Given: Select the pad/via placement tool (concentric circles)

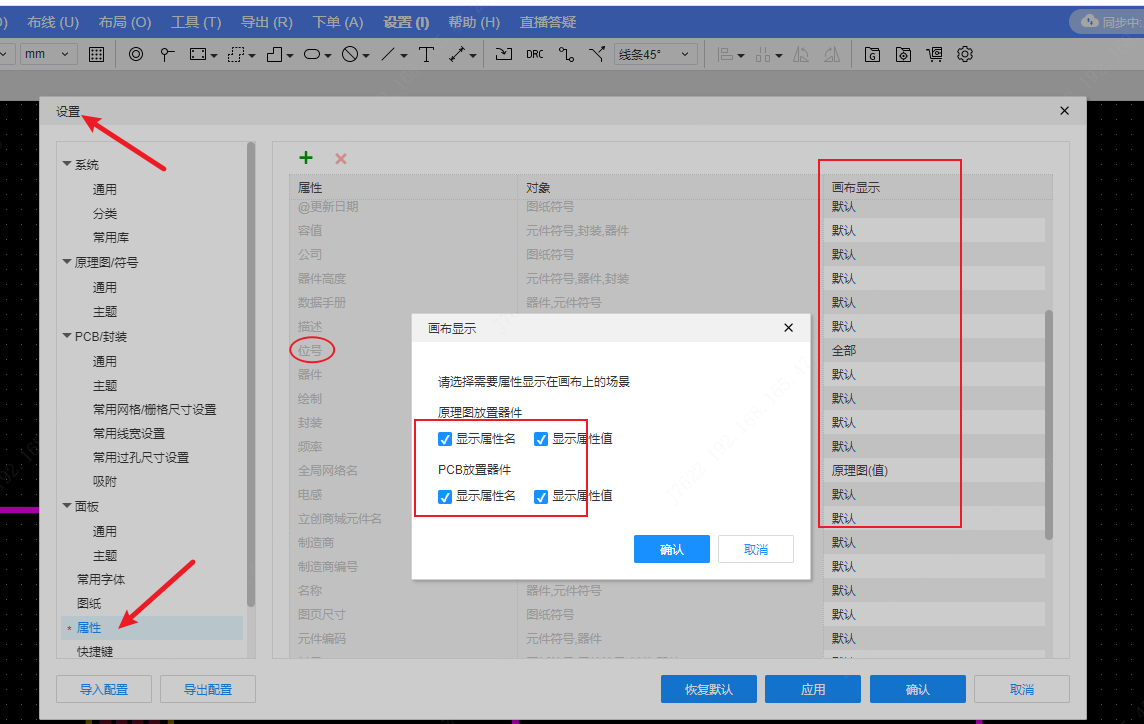Looking at the screenshot, I should click(x=136, y=54).
